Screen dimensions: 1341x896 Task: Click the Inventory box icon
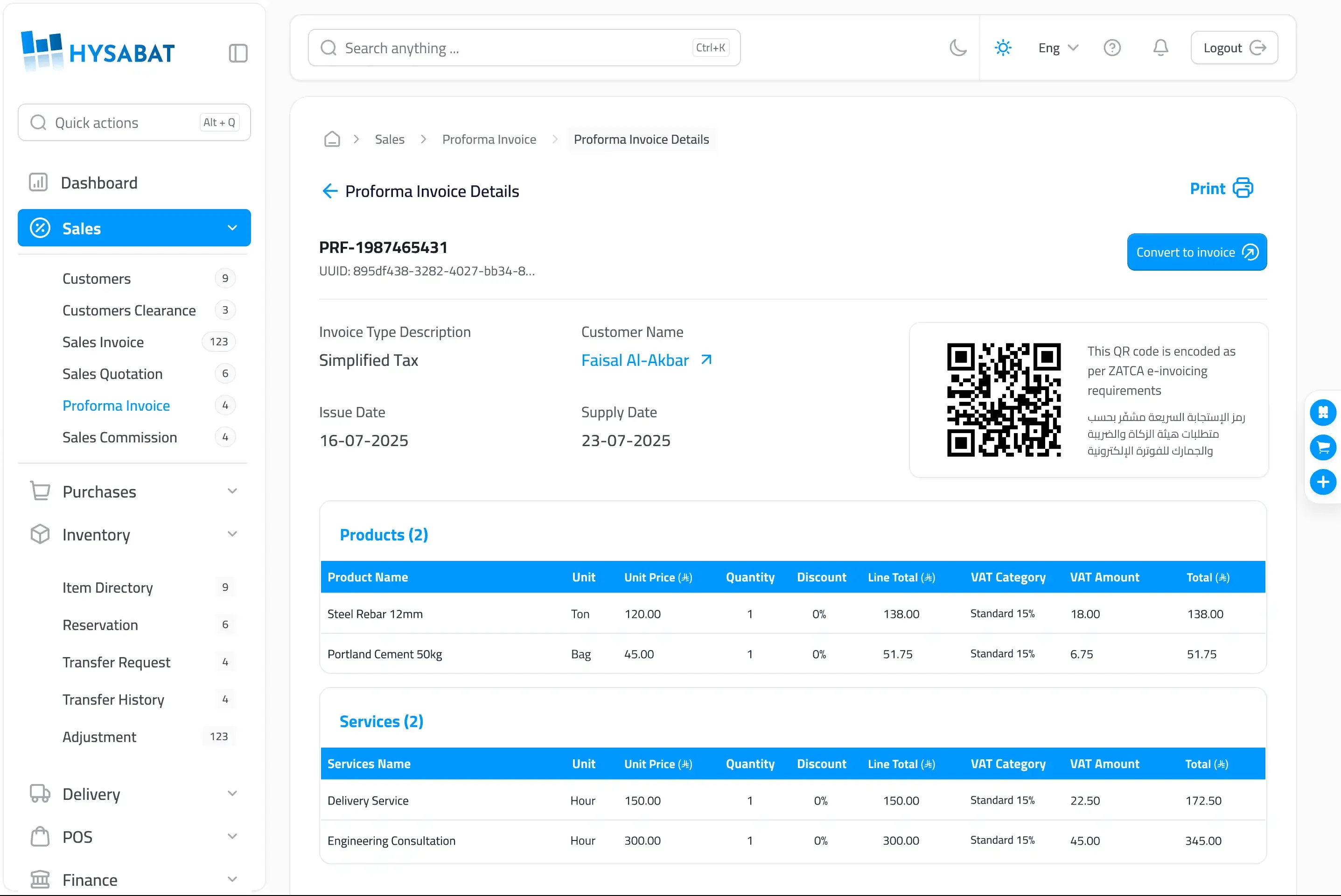click(x=40, y=534)
